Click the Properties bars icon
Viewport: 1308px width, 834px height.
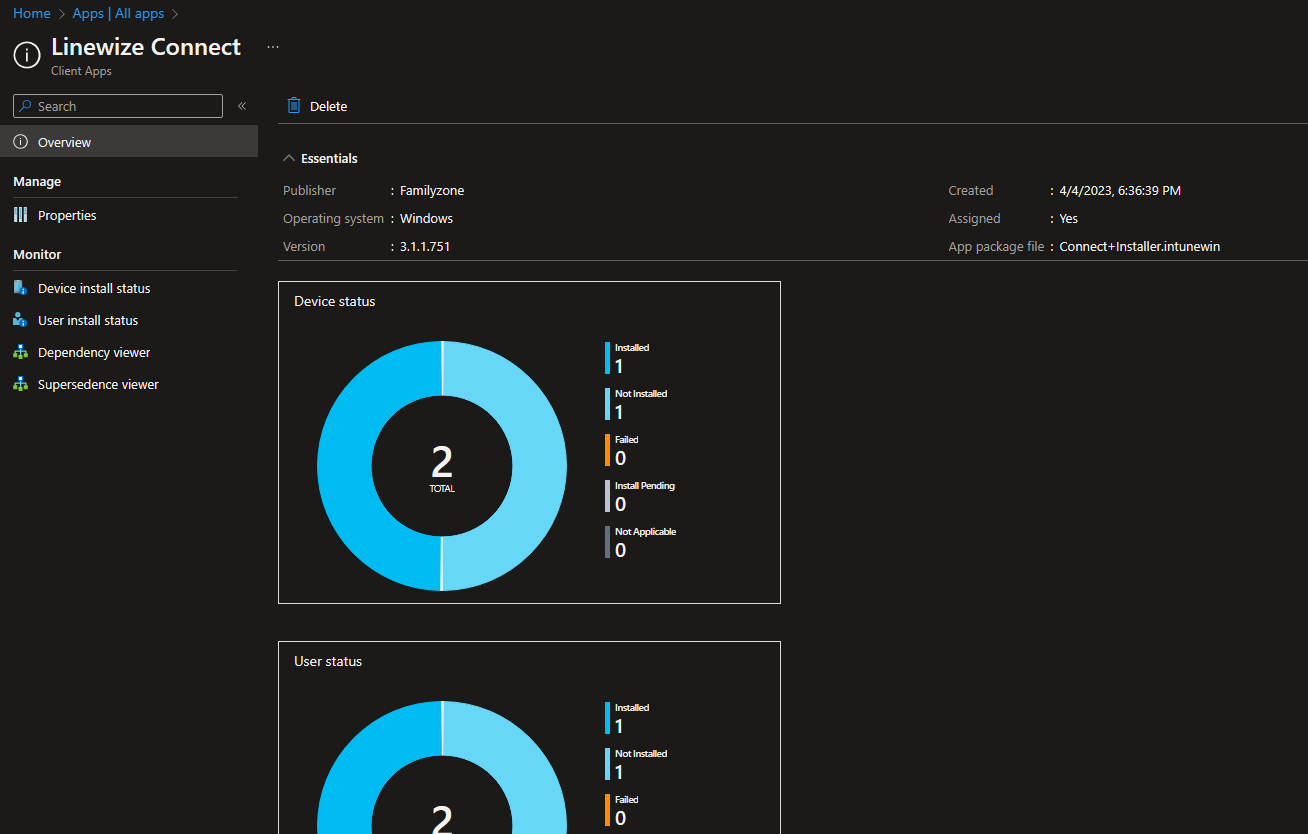(20, 215)
